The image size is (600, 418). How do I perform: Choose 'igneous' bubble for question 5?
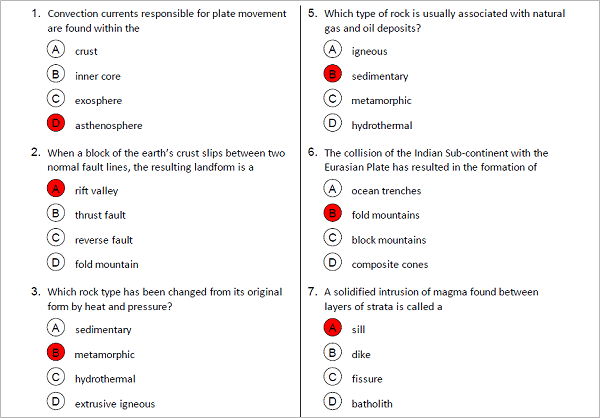(x=333, y=50)
